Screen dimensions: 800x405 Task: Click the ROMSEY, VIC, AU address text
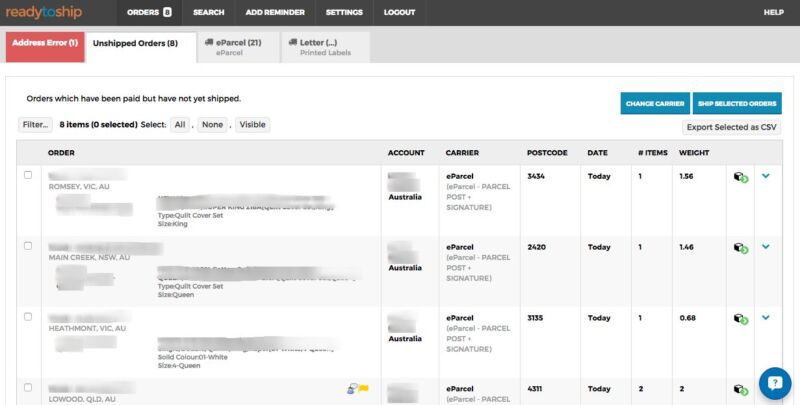pyautogui.click(x=79, y=187)
